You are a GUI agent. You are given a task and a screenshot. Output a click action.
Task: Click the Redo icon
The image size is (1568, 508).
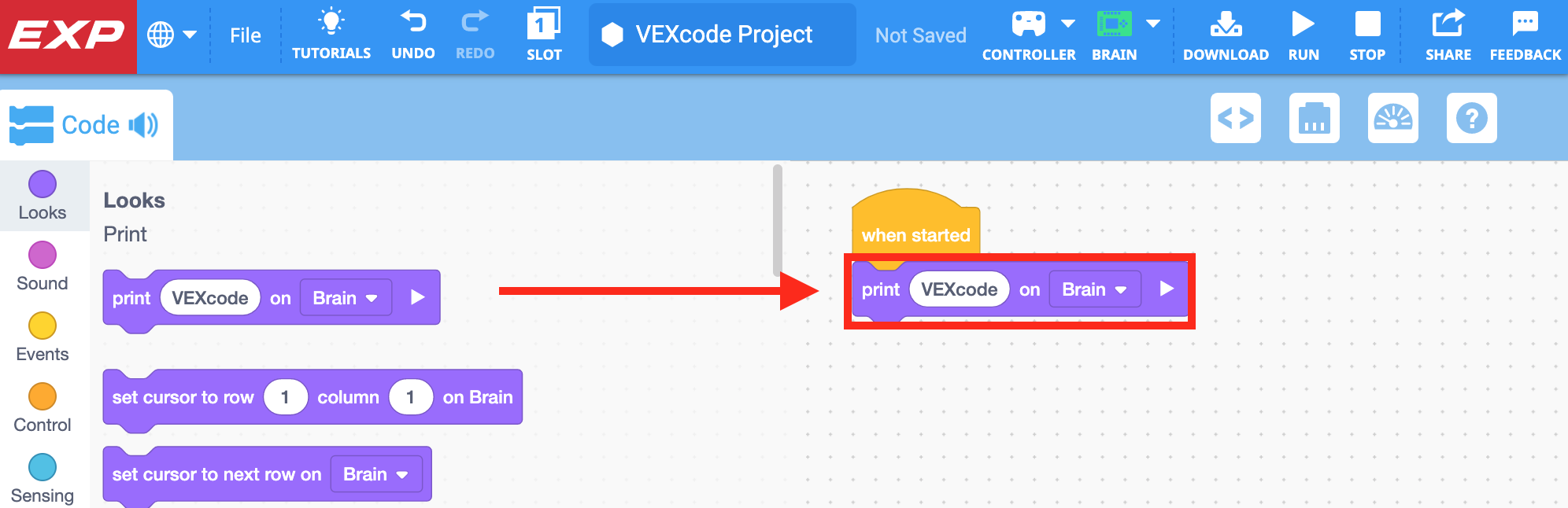(474, 22)
